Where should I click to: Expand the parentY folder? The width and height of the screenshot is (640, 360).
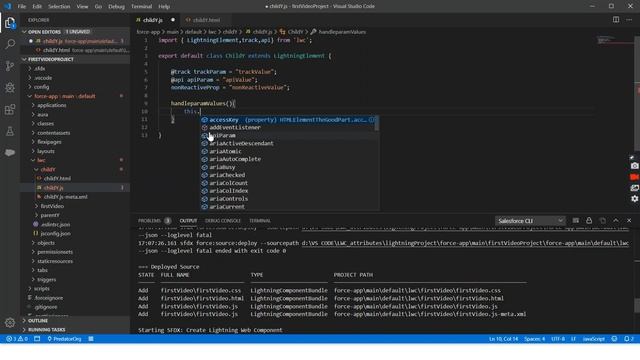tap(76, 215)
